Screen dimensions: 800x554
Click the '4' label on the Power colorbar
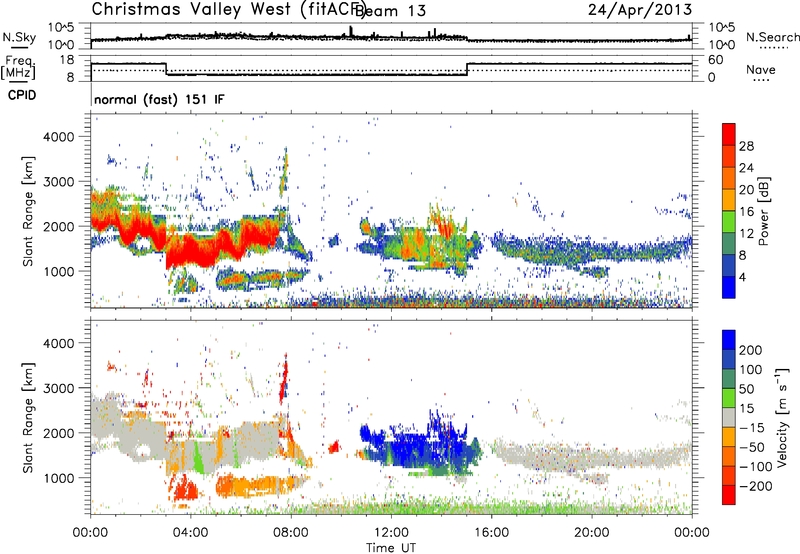[x=743, y=277]
